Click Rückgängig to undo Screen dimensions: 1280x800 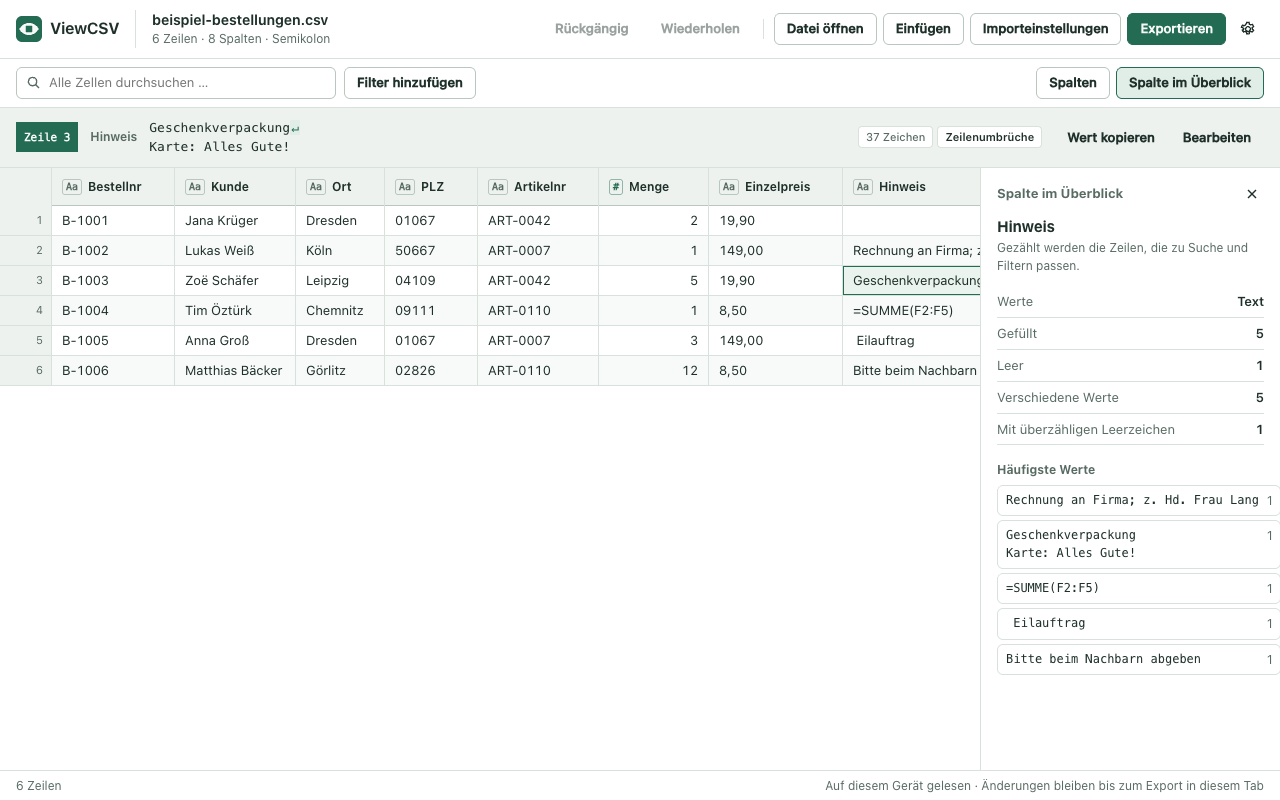[592, 29]
